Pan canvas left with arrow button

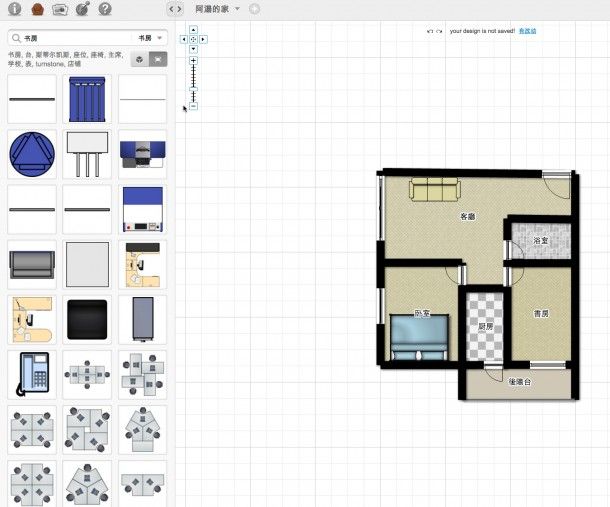[x=184, y=39]
